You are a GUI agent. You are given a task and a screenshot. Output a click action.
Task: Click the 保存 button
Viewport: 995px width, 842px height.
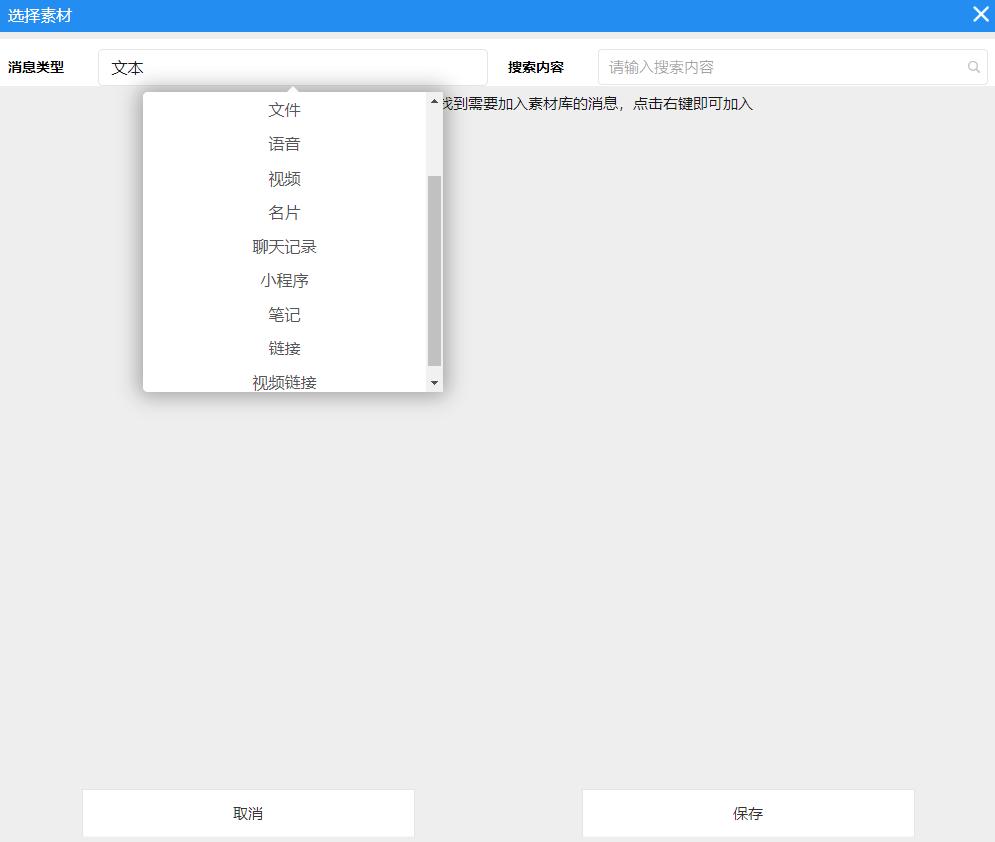[748, 813]
